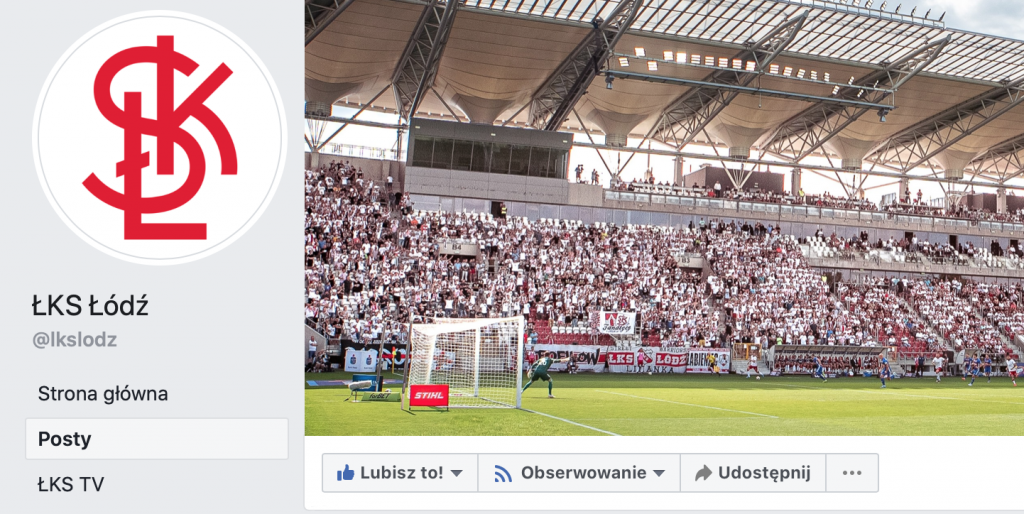
Task: Click the share arrow icon on Udostępnij
Action: point(703,473)
